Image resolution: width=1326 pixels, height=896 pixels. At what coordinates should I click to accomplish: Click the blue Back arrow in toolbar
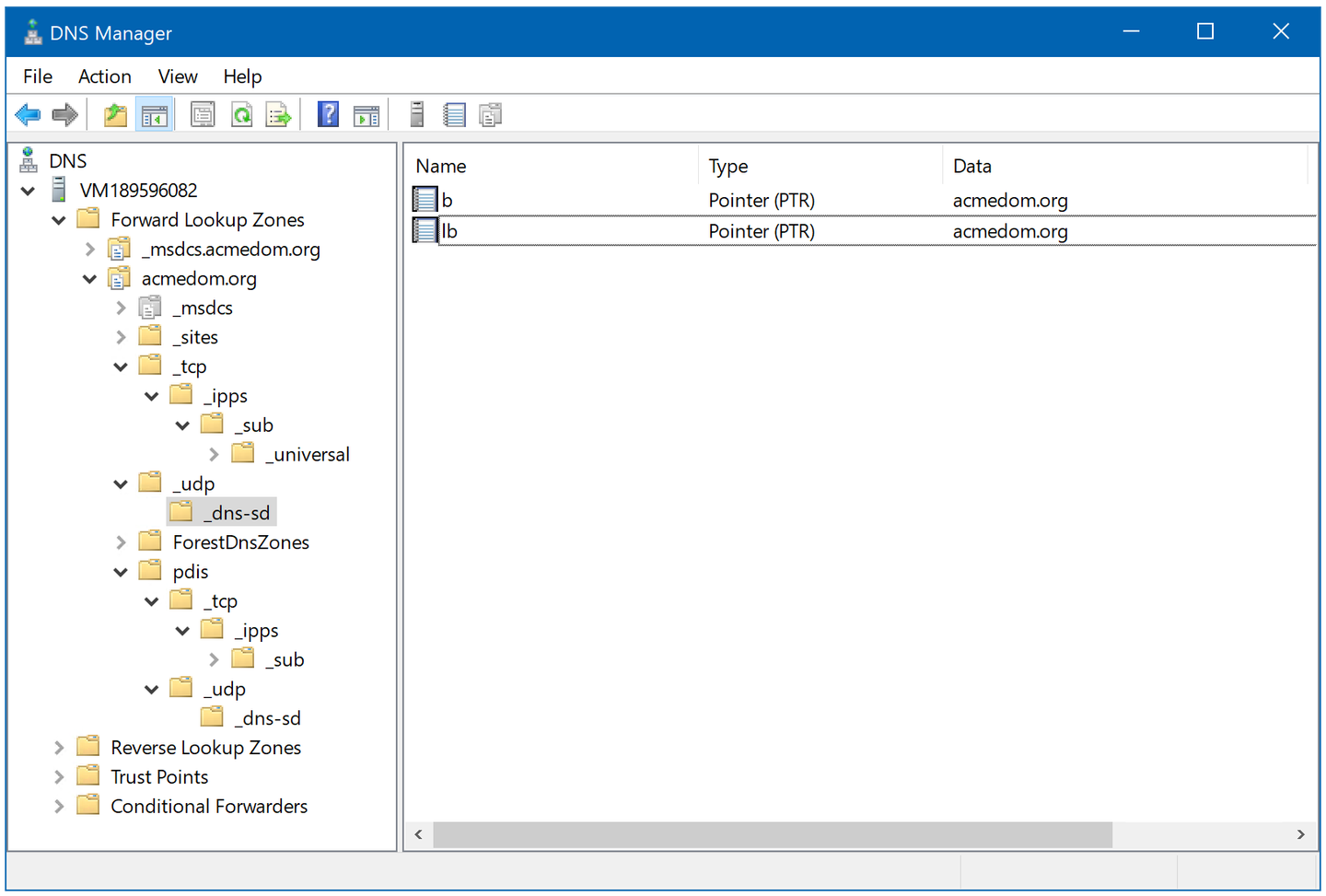(28, 115)
